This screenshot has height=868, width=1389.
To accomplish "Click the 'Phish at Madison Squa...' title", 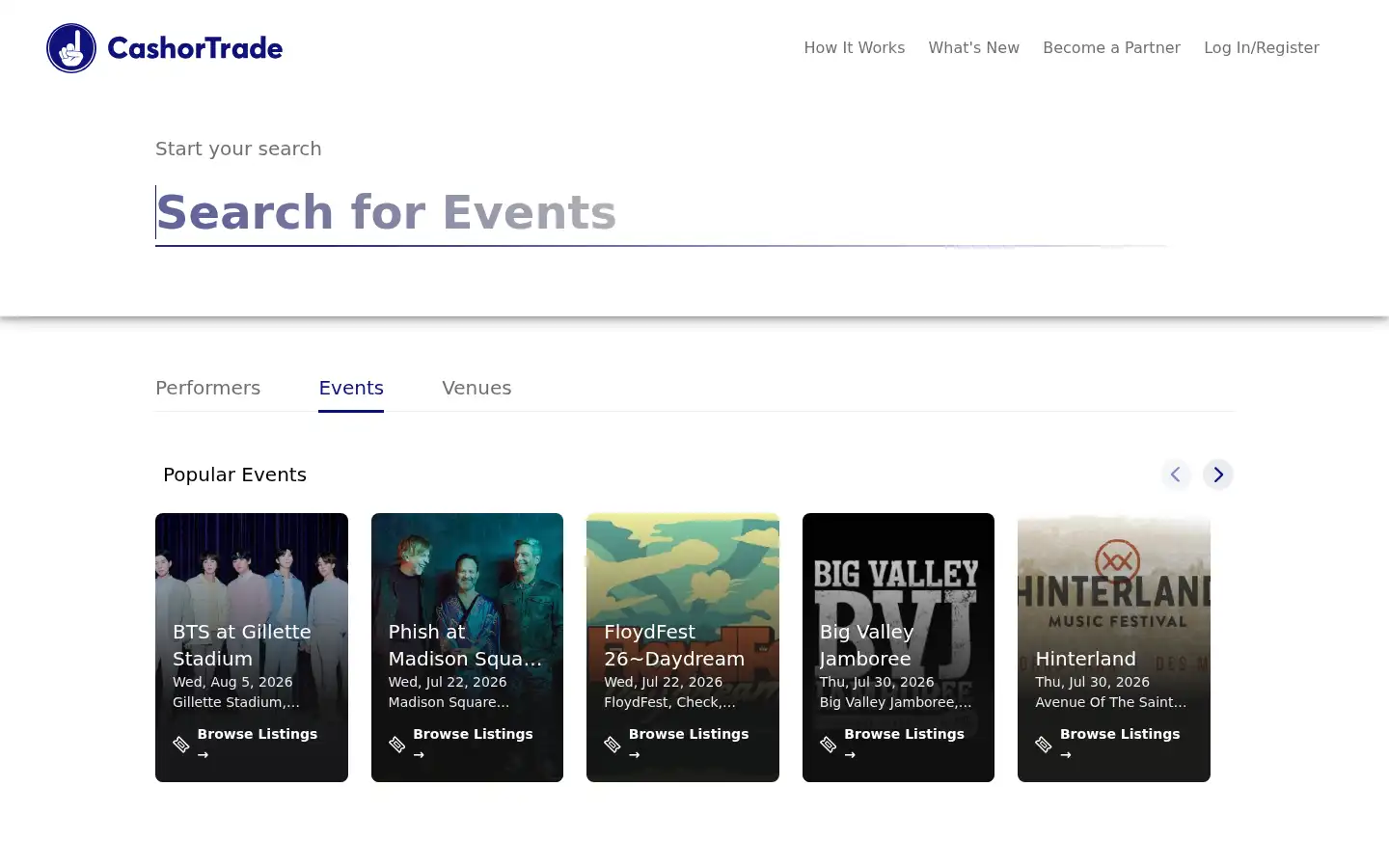I will 465,645.
